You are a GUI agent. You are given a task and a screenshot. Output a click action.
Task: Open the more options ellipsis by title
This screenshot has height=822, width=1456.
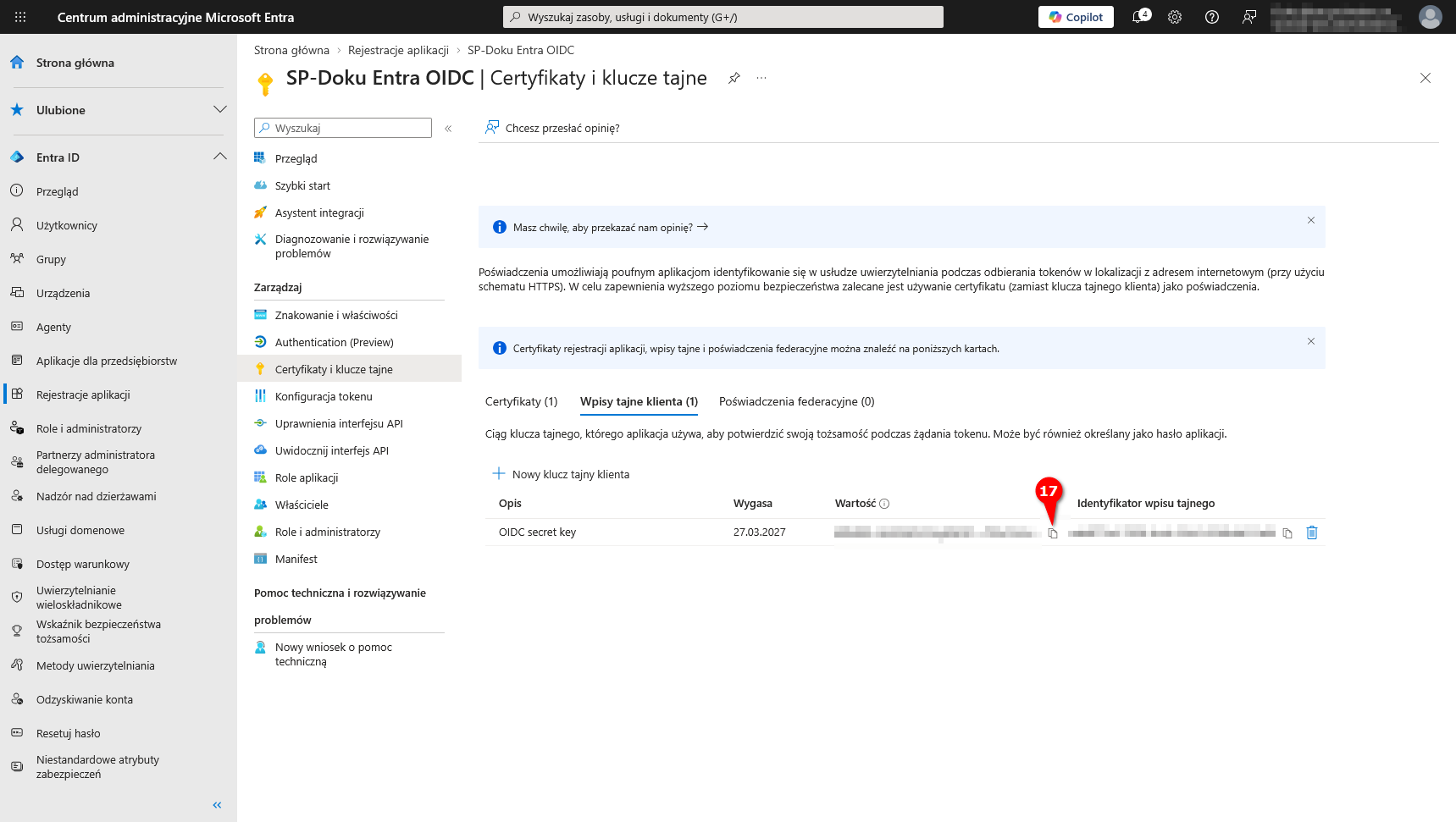tap(761, 78)
